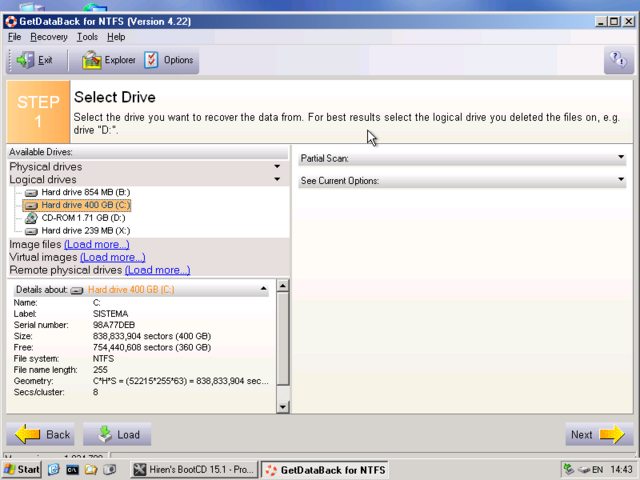Collapse the Details about panel
The width and height of the screenshot is (640, 480).
[264, 289]
